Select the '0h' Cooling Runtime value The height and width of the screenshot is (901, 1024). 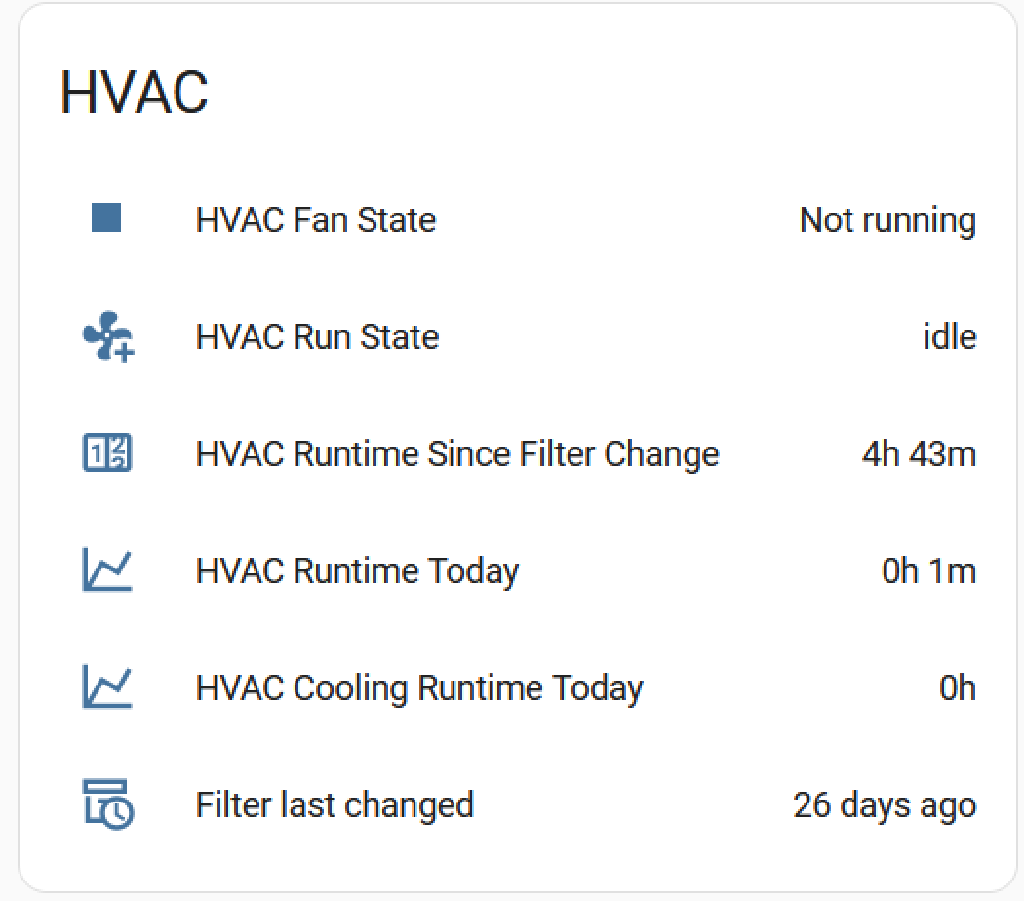point(959,687)
